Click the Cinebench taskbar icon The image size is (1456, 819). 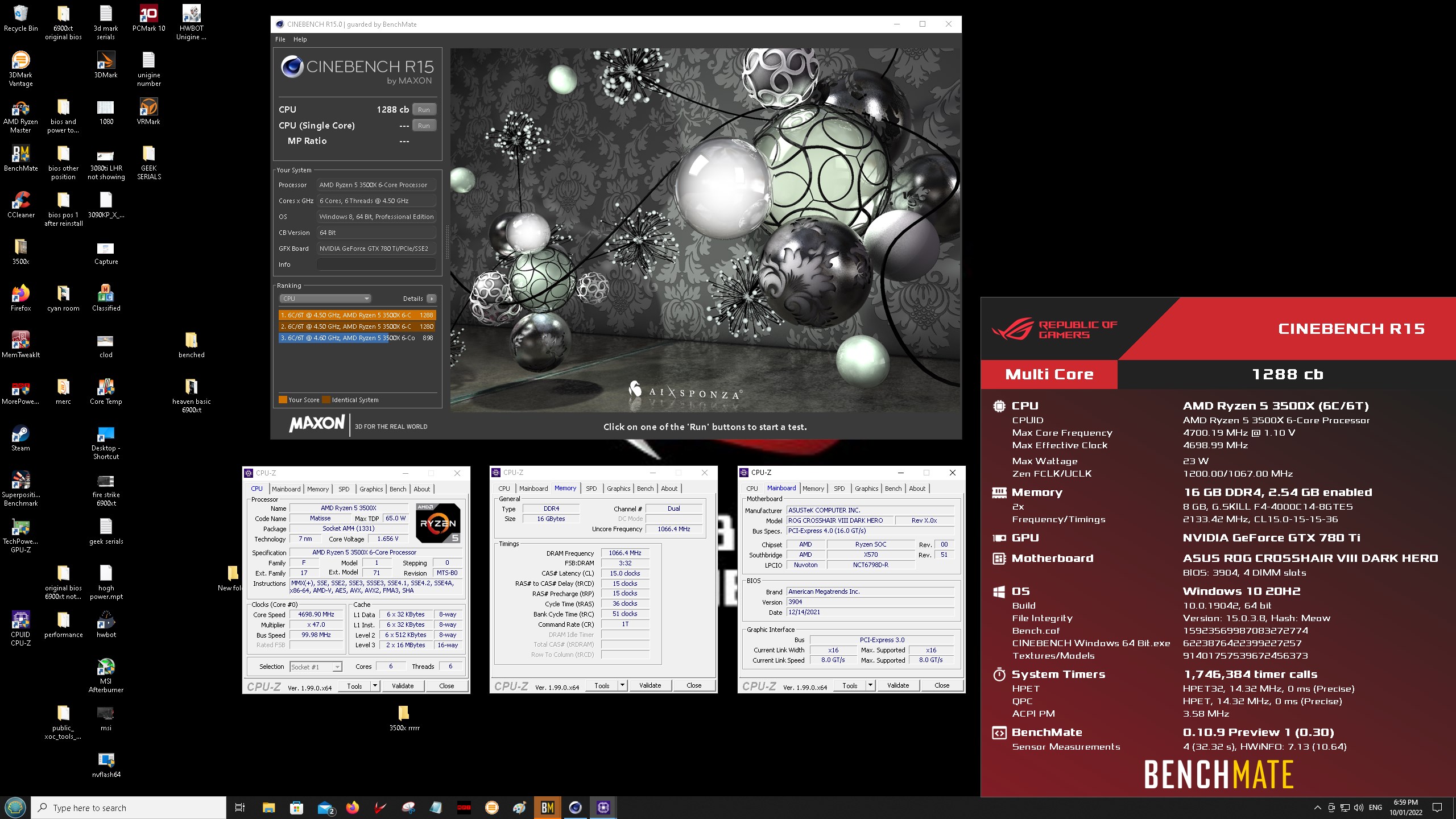pyautogui.click(x=575, y=808)
